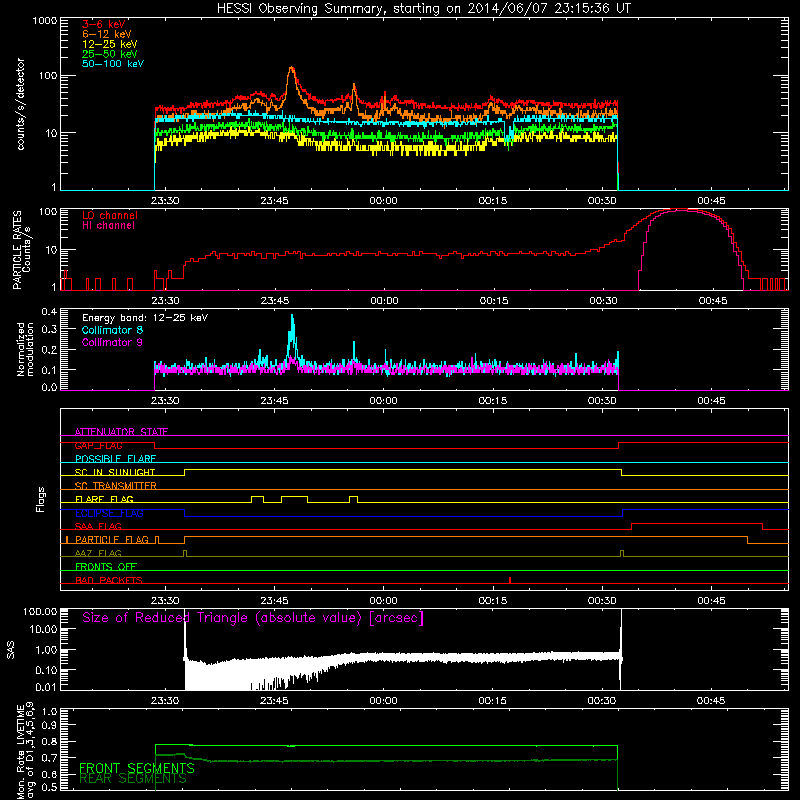Click the Size of Reduced Triangle title

(x=253, y=618)
